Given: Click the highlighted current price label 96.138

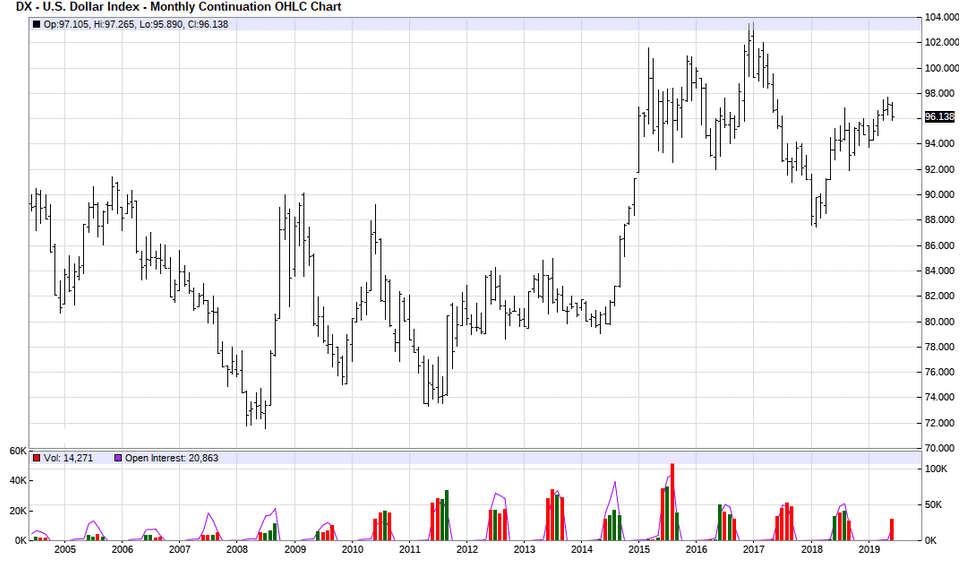Looking at the screenshot, I should click(940, 117).
